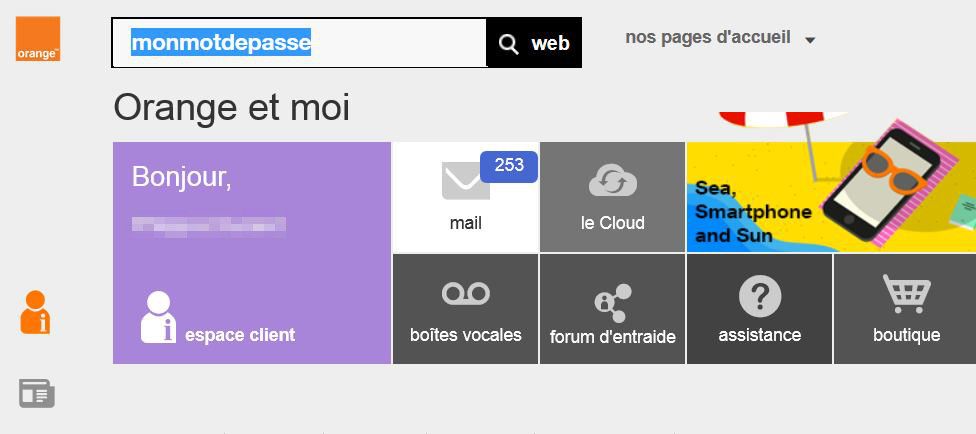
Task: Open the Sea, Smartphone and Sun banner
Action: tap(830, 197)
